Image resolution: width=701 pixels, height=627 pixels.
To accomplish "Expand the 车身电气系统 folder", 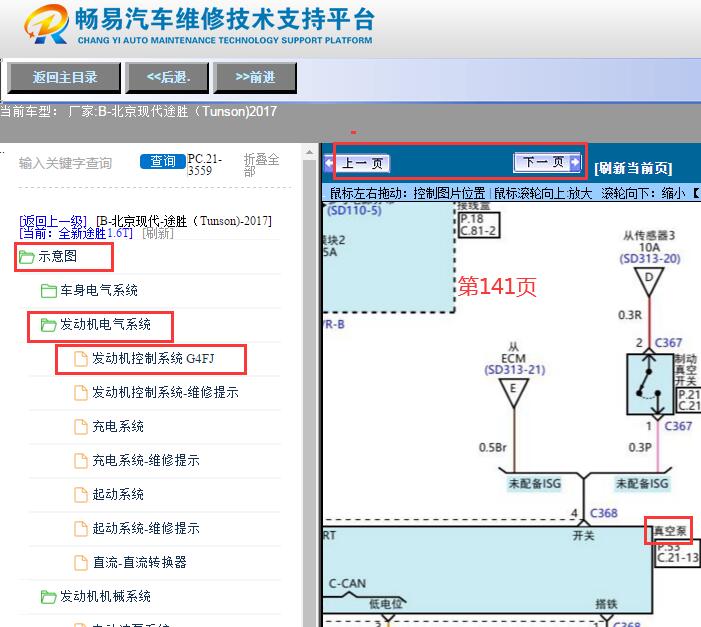I will click(x=99, y=290).
